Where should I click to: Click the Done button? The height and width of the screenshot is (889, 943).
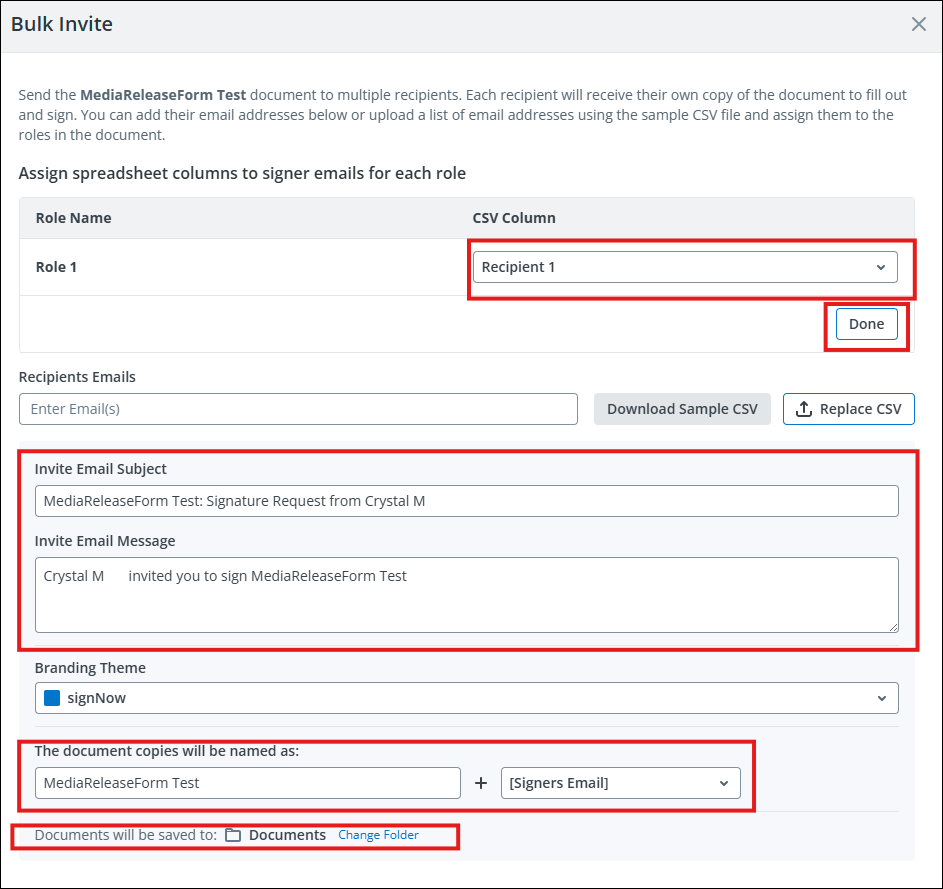[x=866, y=324]
